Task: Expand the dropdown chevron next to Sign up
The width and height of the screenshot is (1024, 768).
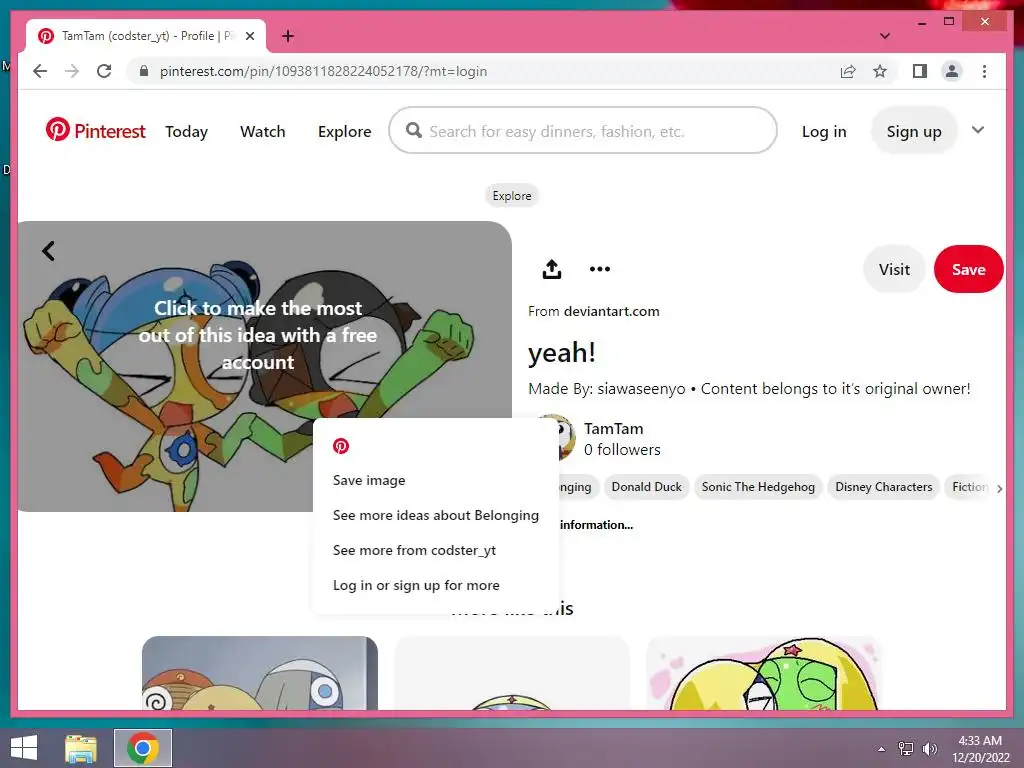Action: point(978,130)
